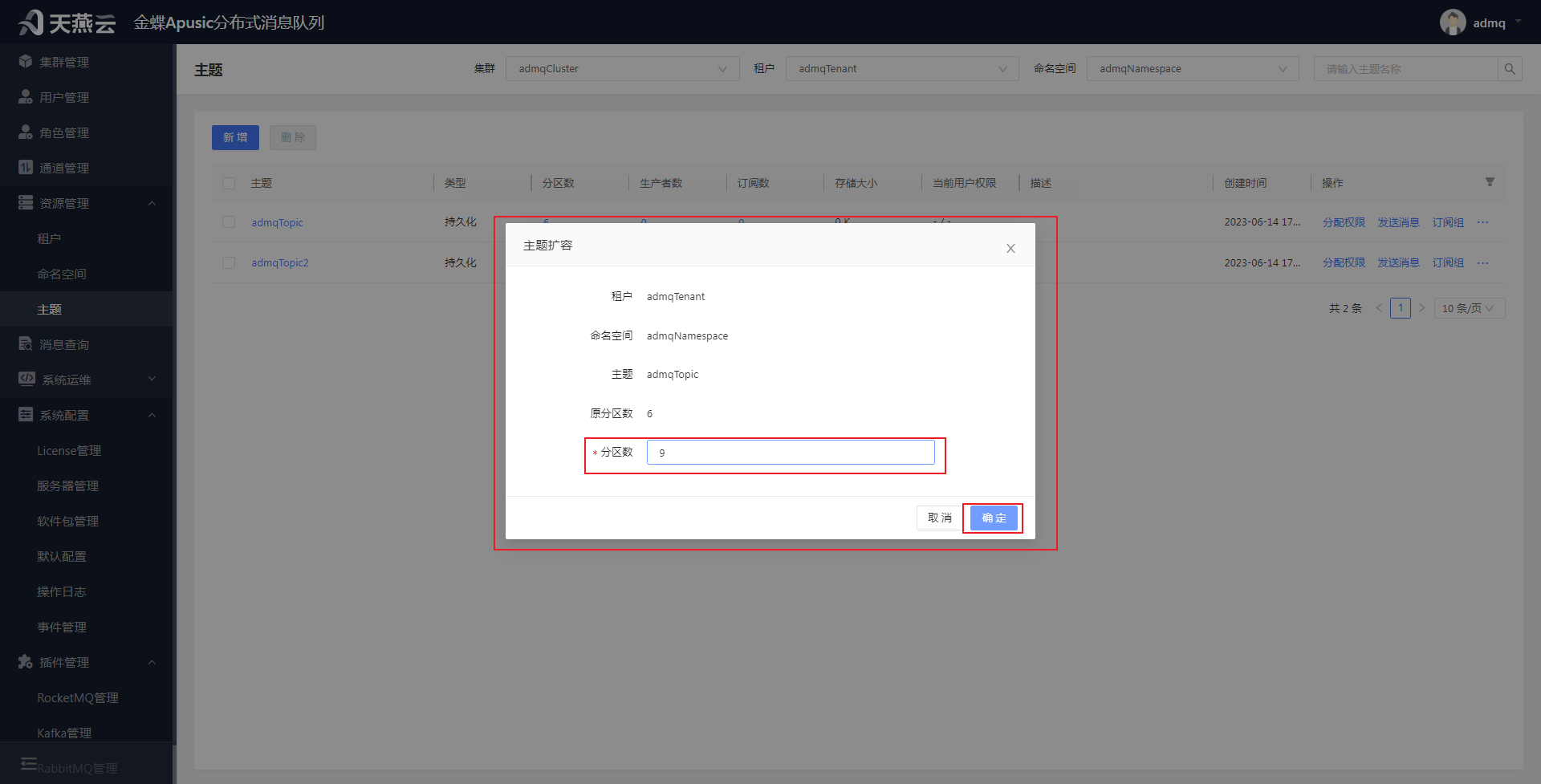Screen dimensions: 1541x784
Task: Click 取消 in the dialog
Action: point(940,518)
